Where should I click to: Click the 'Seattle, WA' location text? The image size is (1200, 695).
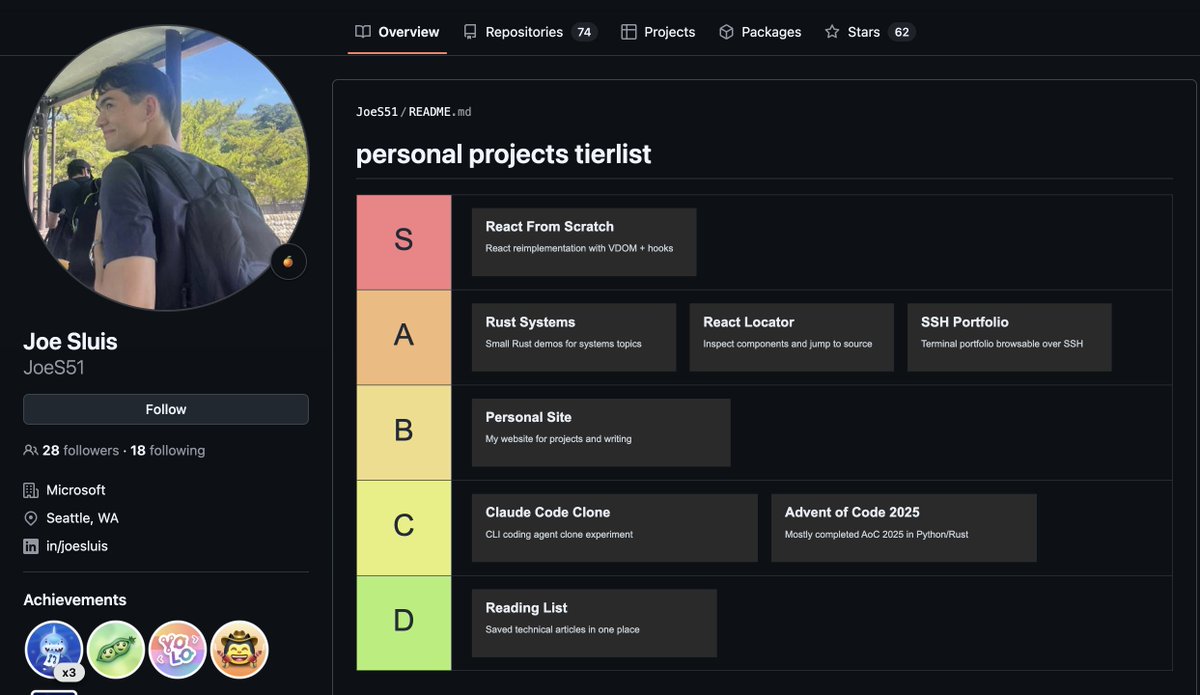(x=83, y=518)
